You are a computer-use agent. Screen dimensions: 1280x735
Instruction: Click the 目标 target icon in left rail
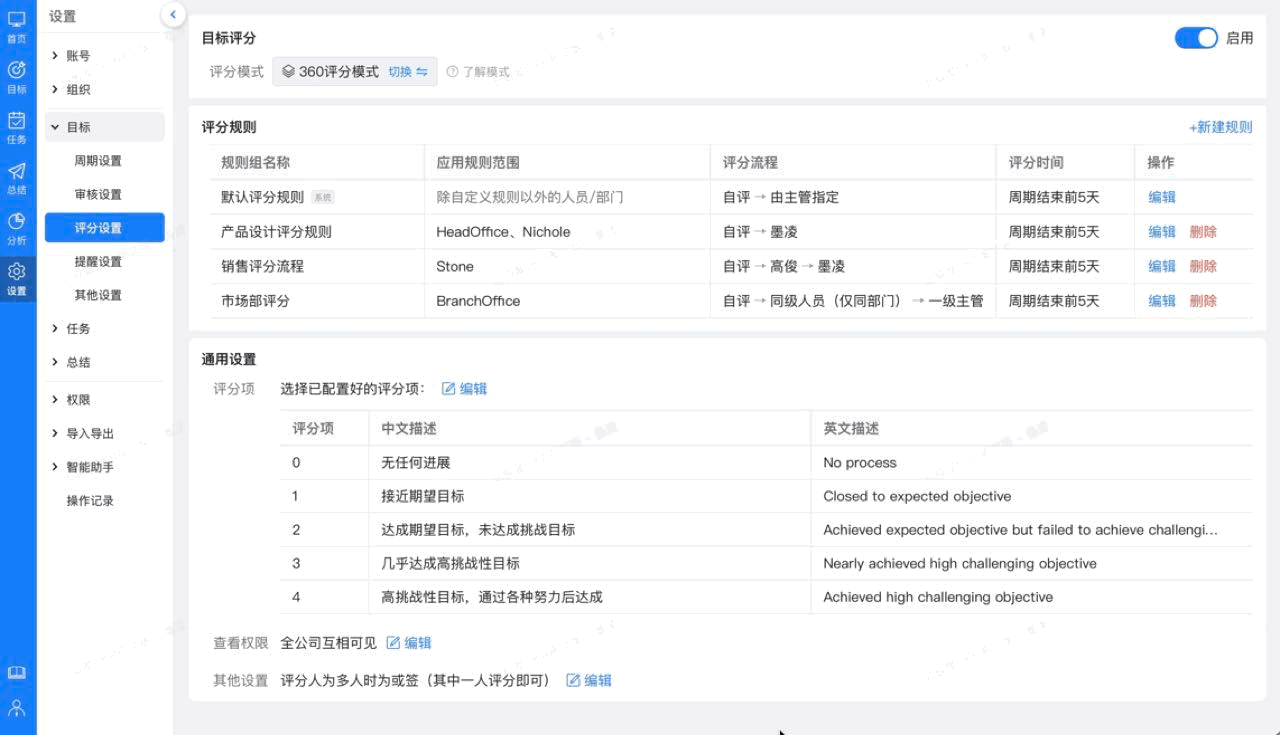[17, 76]
